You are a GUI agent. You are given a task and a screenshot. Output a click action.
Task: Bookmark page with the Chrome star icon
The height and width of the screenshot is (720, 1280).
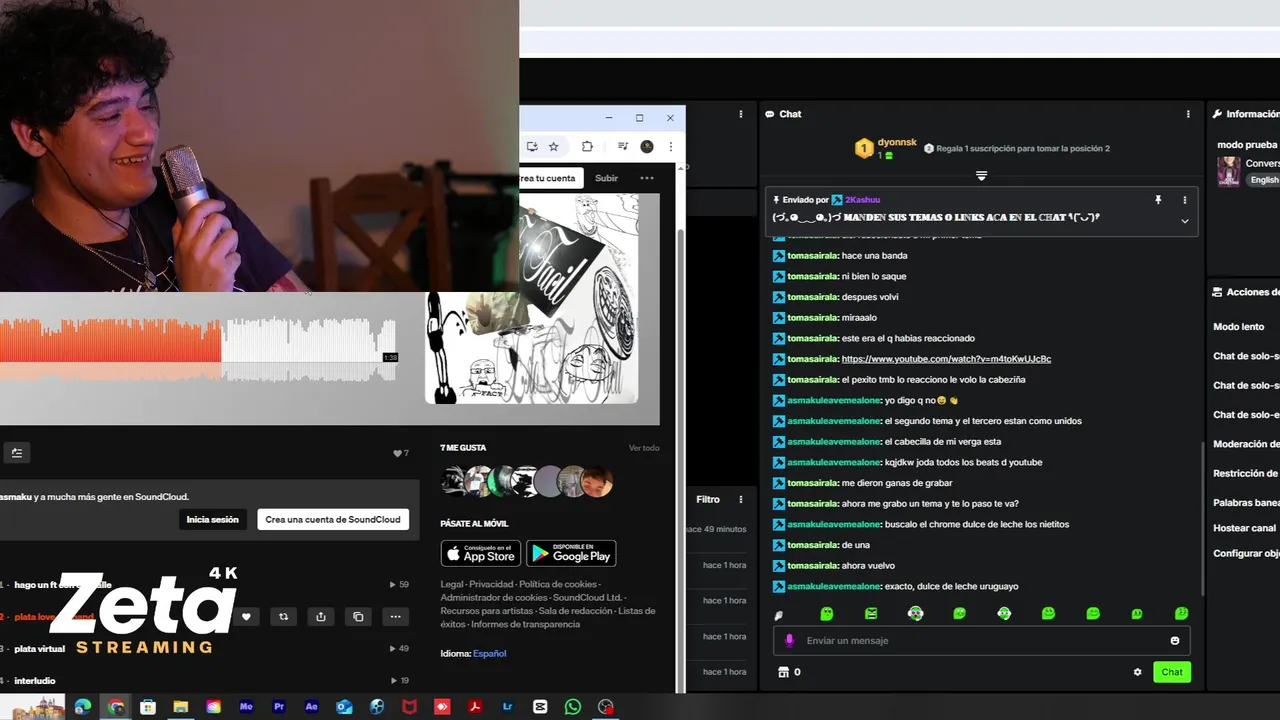pyautogui.click(x=554, y=146)
